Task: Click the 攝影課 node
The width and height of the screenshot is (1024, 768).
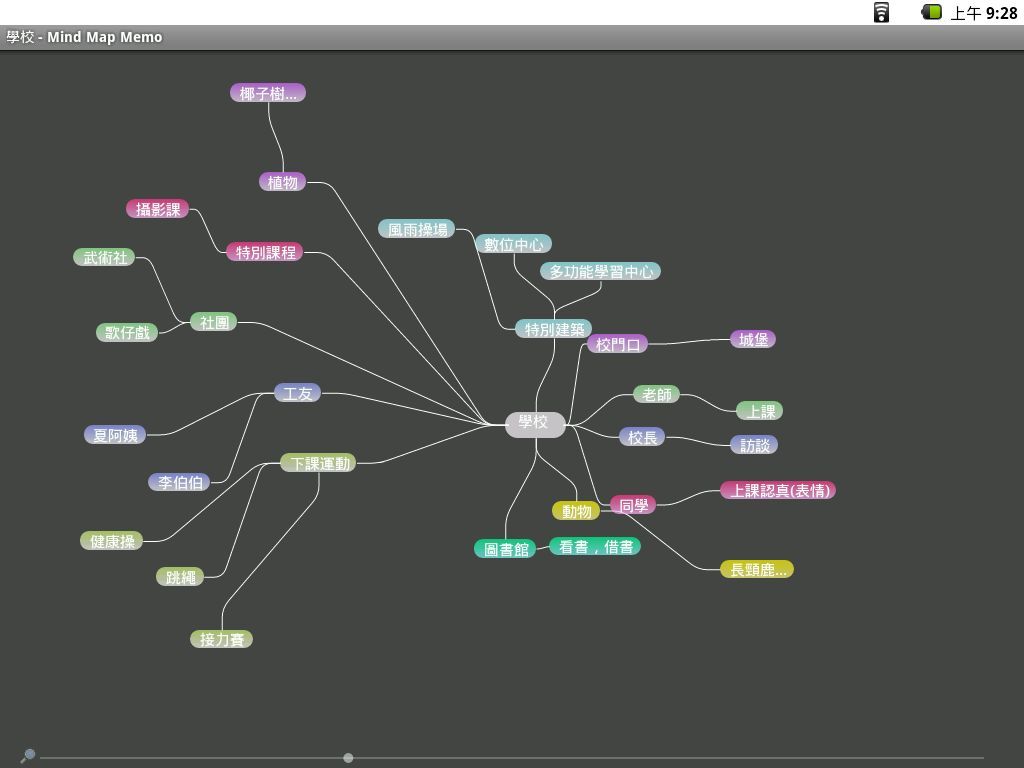Action: [x=158, y=209]
